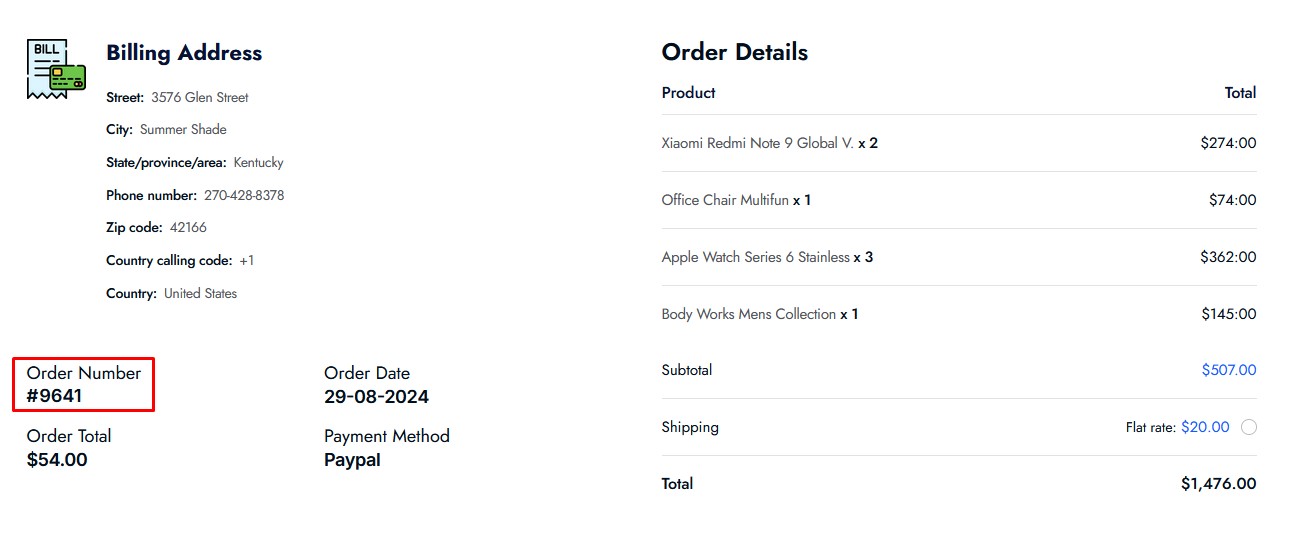Click the blue $507.00 subtotal amount
This screenshot has height=538, width=1297.
click(1229, 370)
